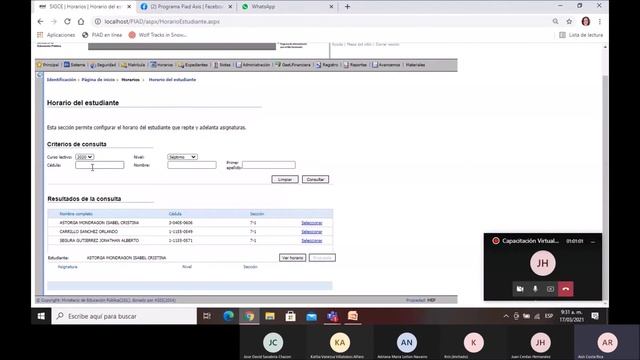The height and width of the screenshot is (360, 640).
Task: Open the PIAD en línea bookmark
Action: click(x=102, y=35)
